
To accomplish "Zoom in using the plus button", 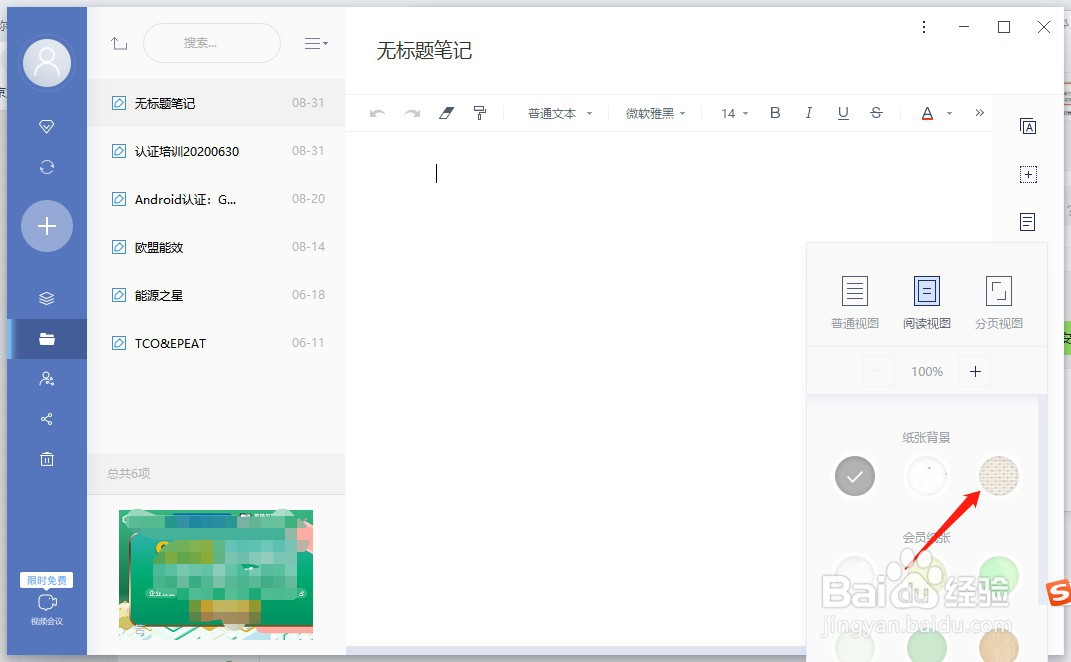I will click(974, 371).
